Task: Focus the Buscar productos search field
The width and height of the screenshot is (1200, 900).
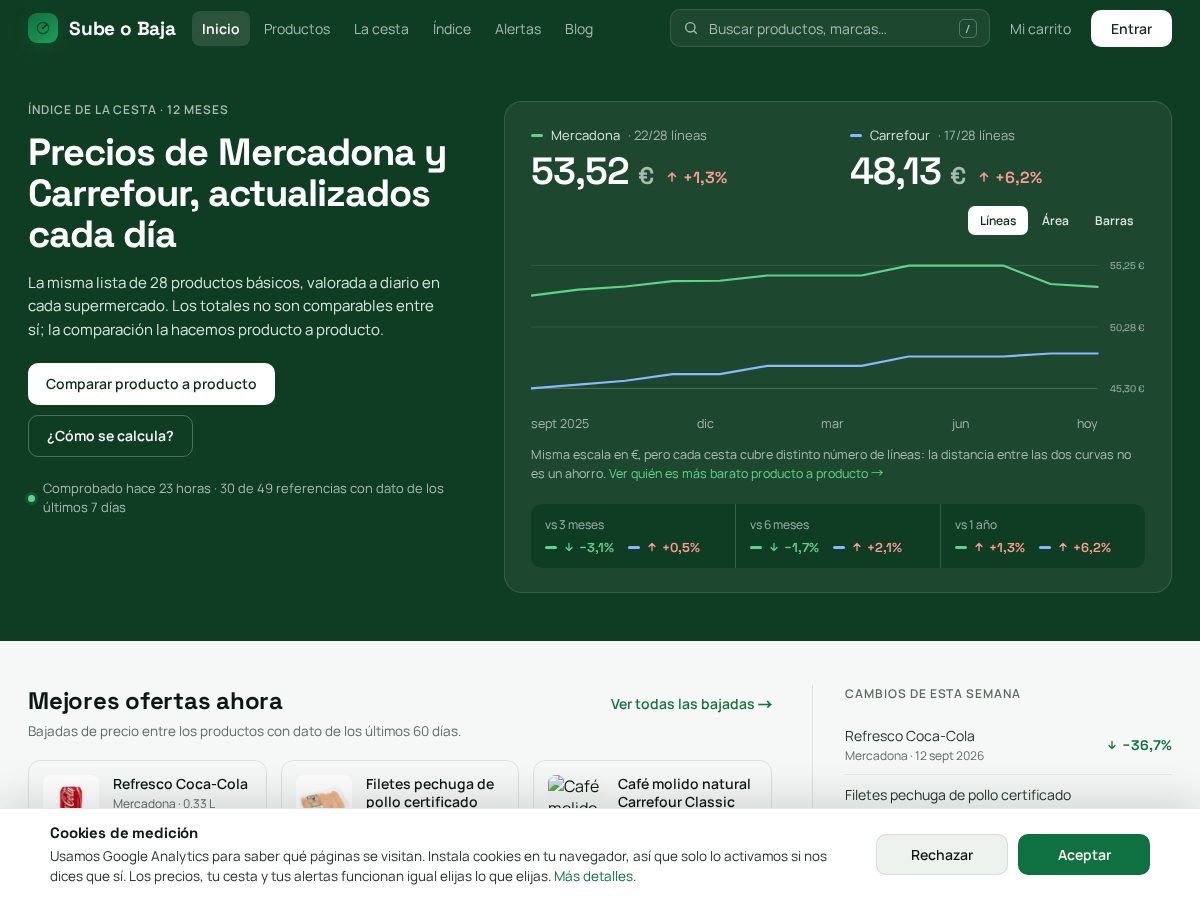Action: click(x=830, y=28)
